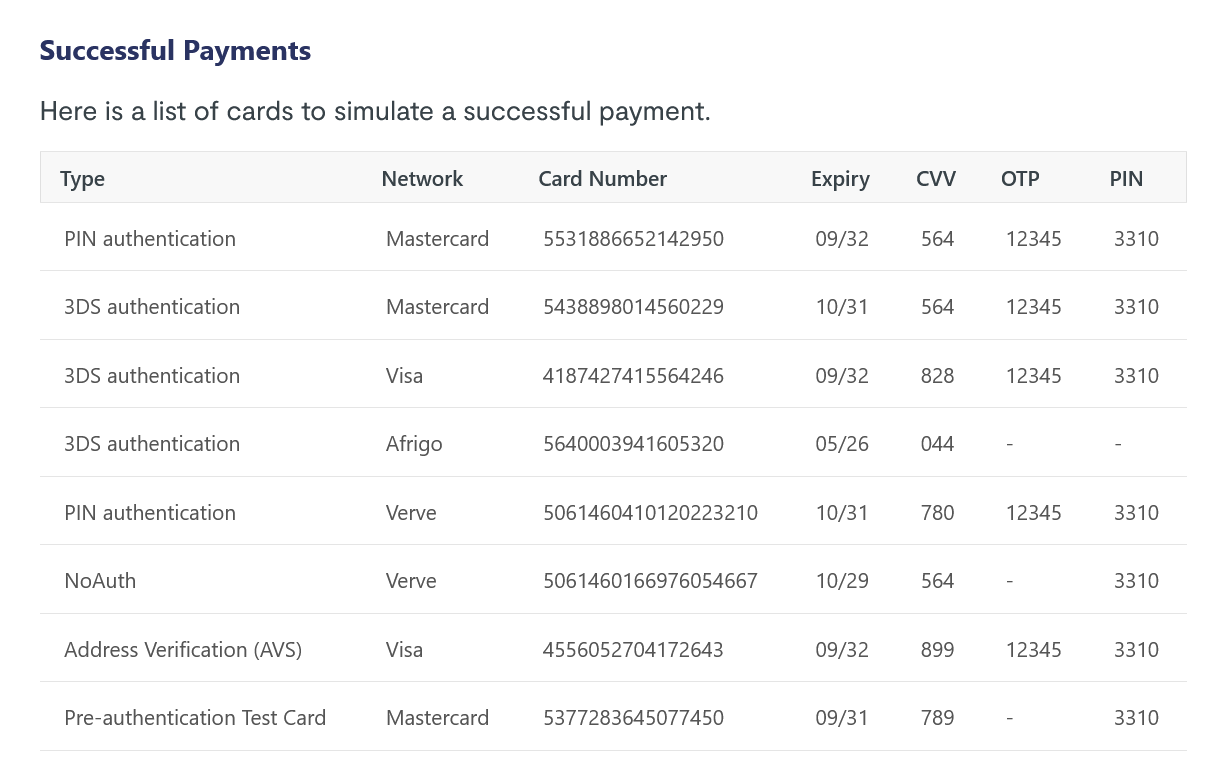1218x762 pixels.
Task: Click expiry date 05/26
Action: (842, 444)
